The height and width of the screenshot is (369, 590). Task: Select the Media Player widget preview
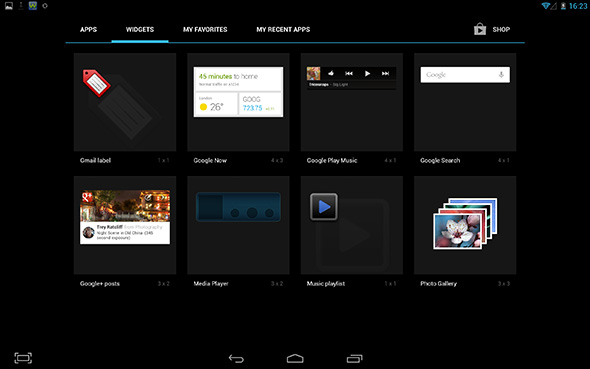coord(238,207)
